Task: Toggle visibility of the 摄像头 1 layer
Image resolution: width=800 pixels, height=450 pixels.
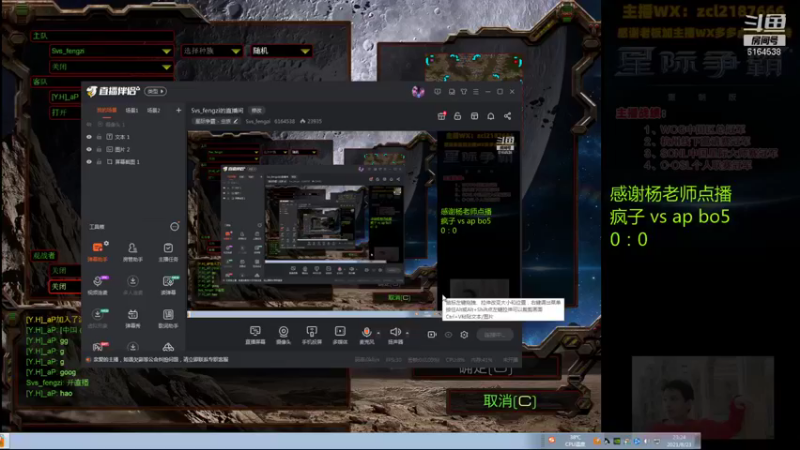Action: 89,124
